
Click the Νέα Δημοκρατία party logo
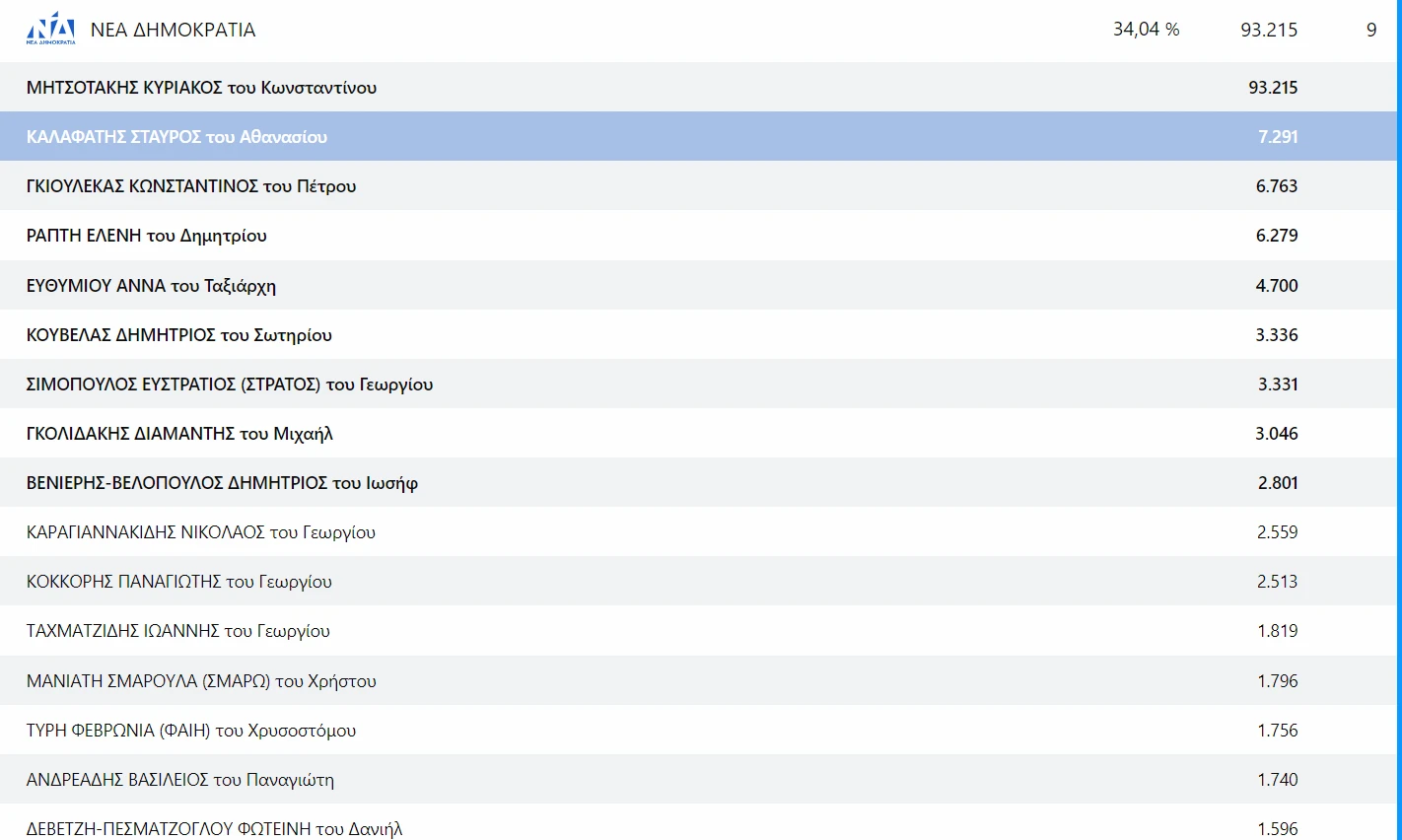tap(50, 30)
